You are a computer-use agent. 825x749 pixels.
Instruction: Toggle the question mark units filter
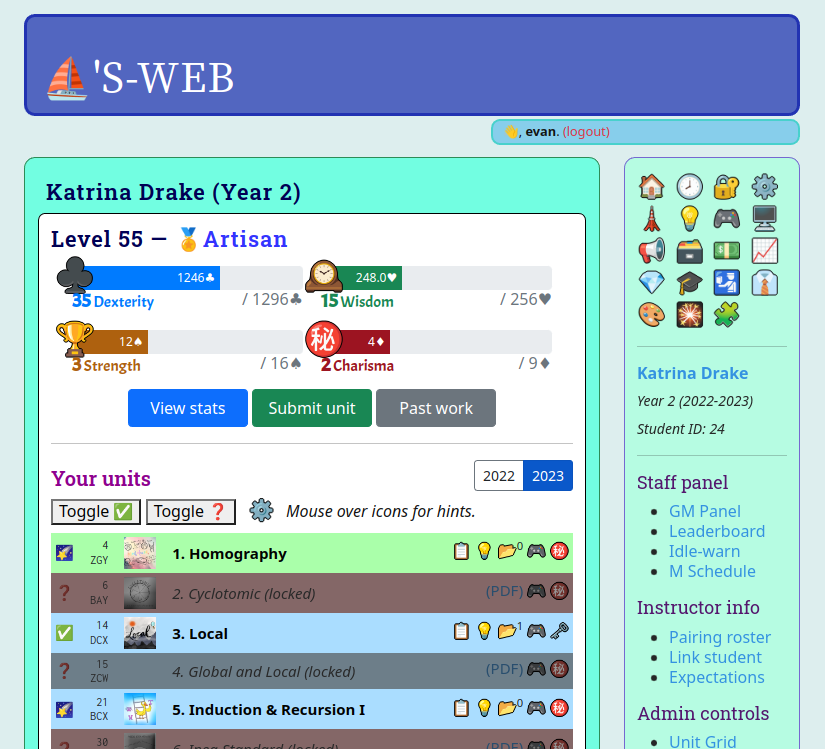[x=191, y=512]
